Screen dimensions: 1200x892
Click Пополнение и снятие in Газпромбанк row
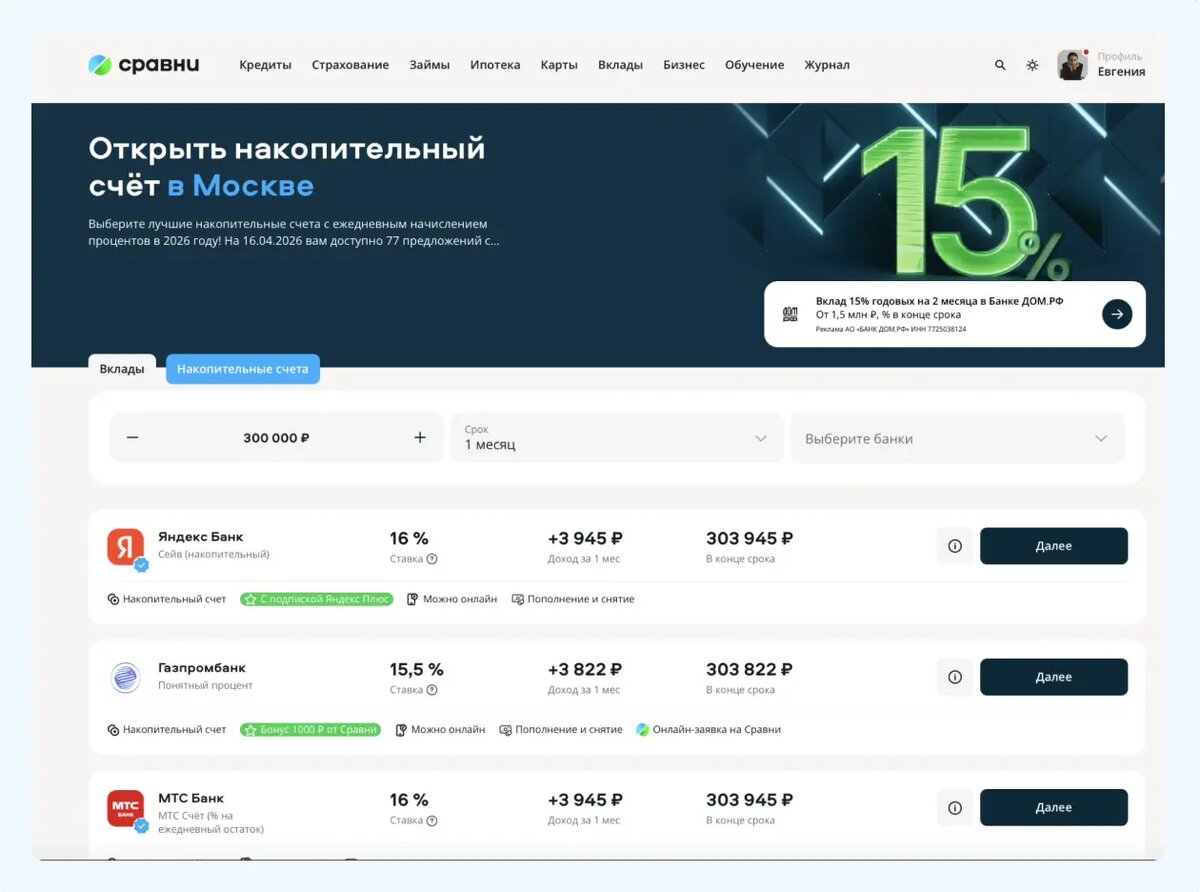click(x=561, y=730)
